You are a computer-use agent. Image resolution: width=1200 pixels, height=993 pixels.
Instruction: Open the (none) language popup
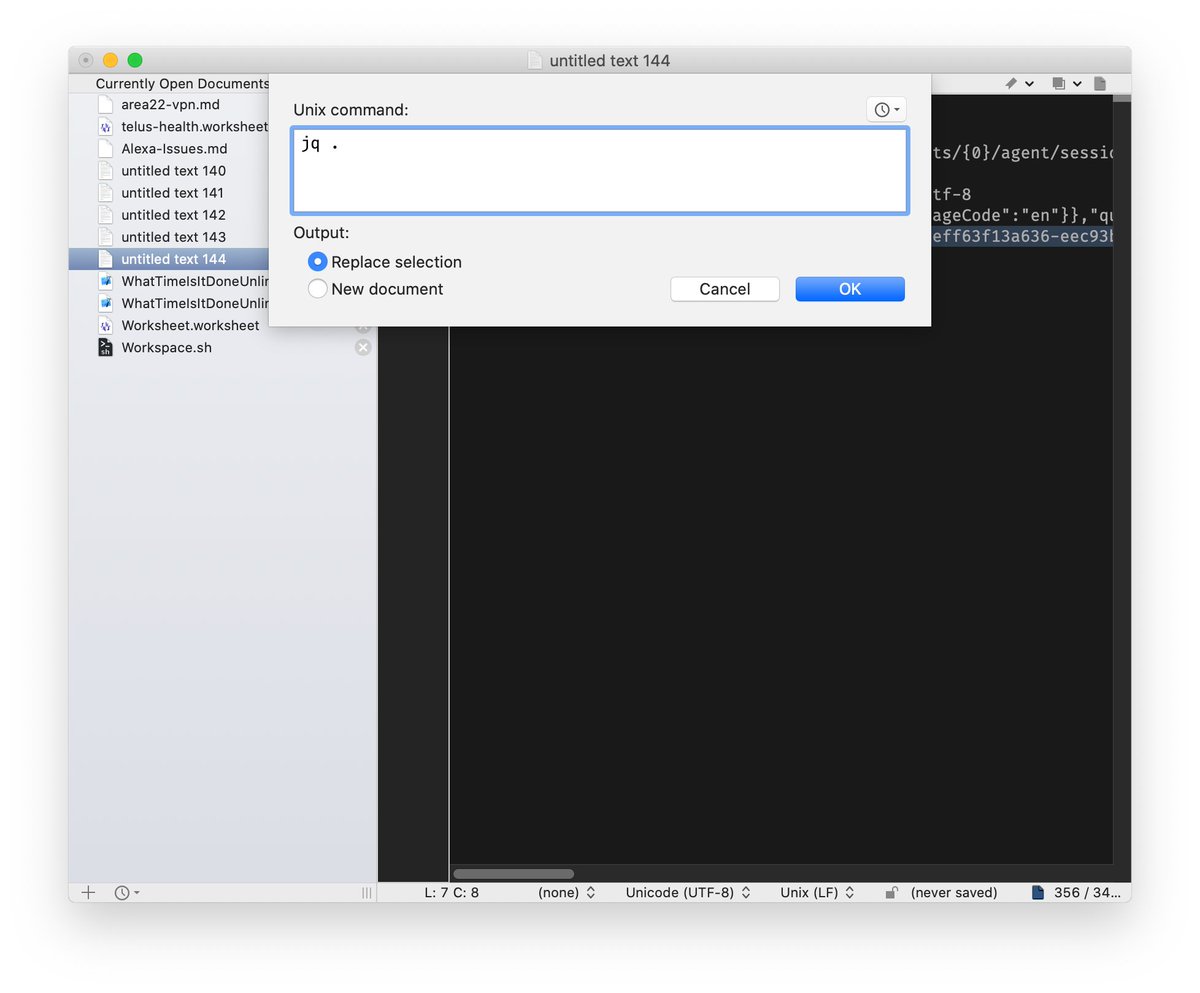[x=566, y=892]
